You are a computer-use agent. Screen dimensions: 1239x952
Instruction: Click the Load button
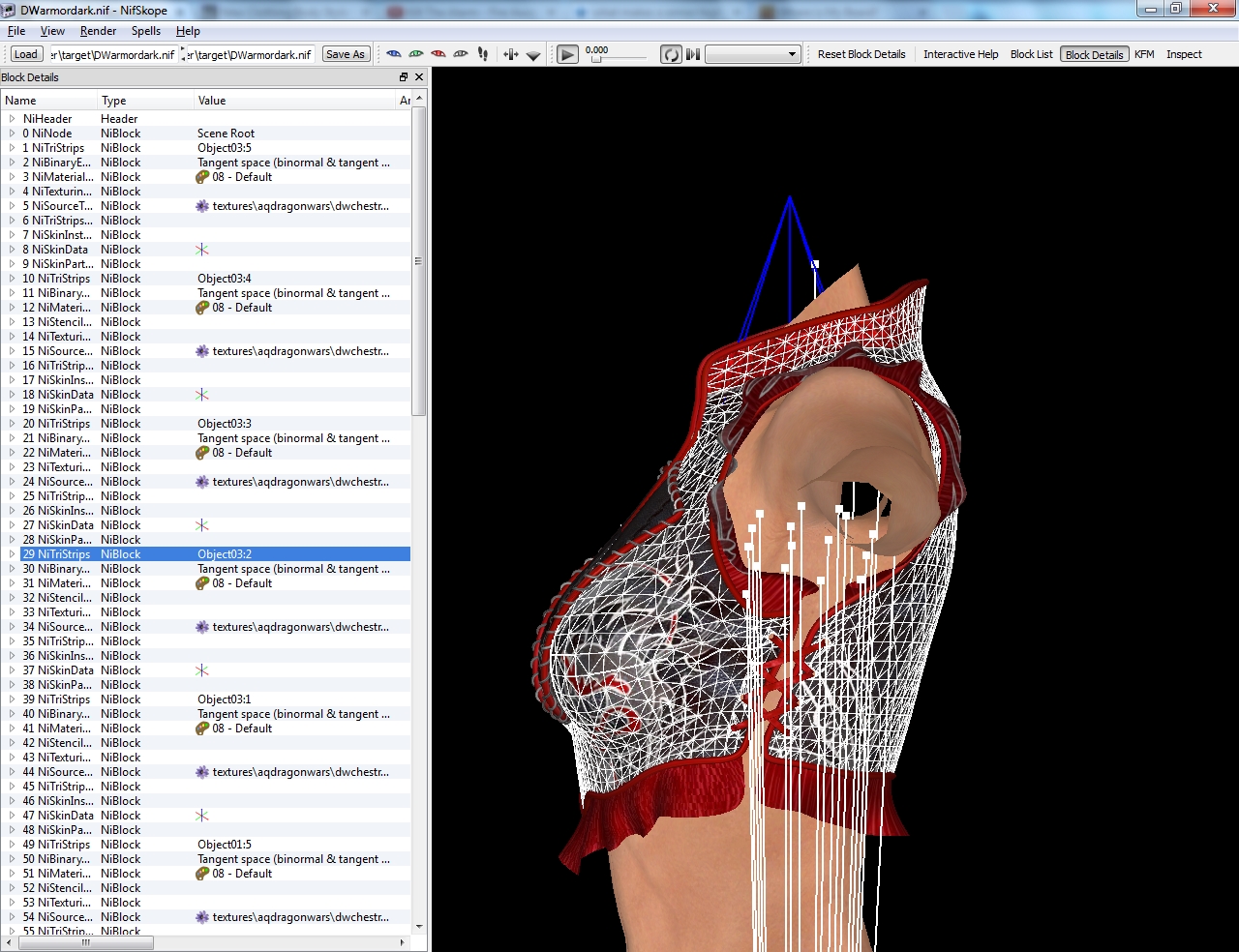click(26, 54)
